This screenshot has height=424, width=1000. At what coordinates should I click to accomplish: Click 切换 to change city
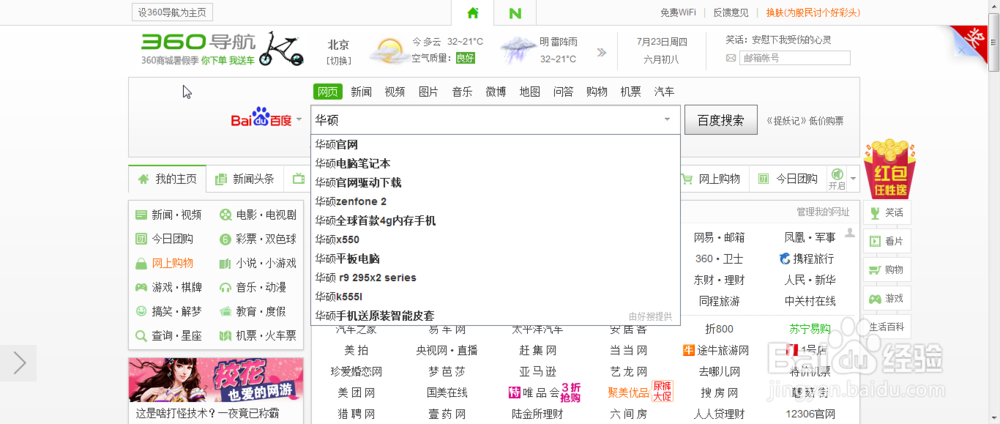coord(339,61)
